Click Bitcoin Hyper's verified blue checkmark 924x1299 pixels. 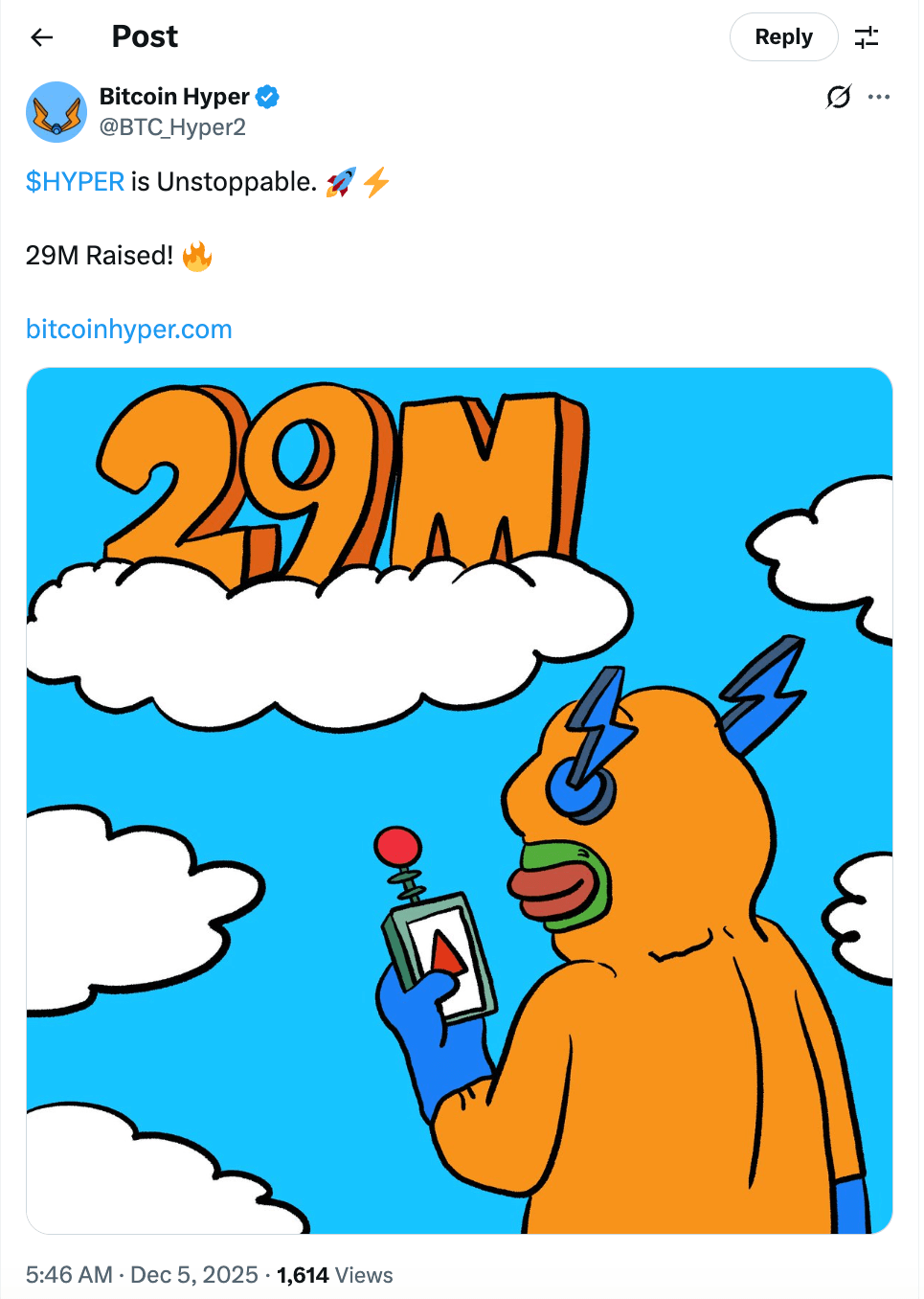tap(267, 96)
